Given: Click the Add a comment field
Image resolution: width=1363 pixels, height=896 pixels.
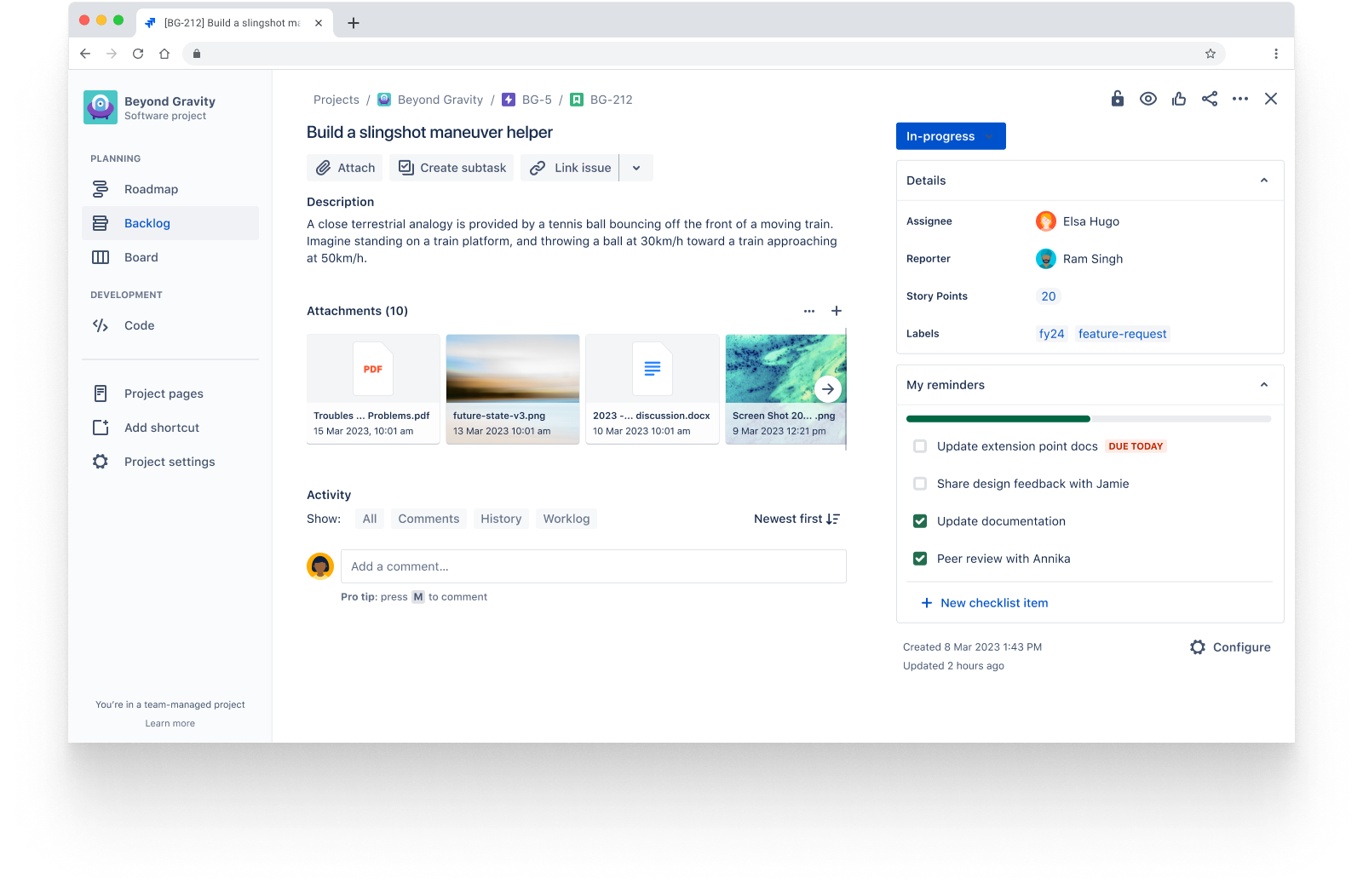Looking at the screenshot, I should tap(594, 566).
